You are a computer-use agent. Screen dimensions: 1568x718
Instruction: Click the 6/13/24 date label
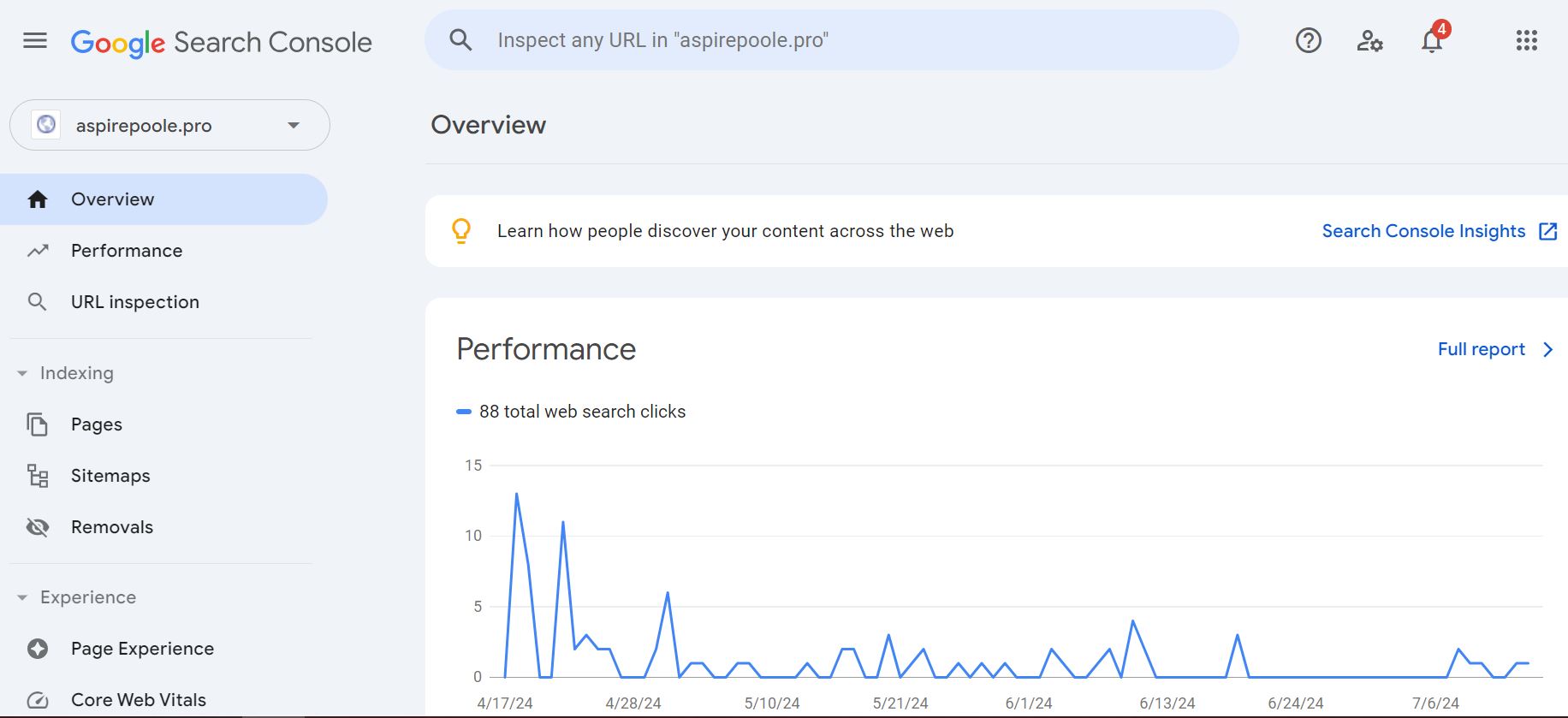(x=1167, y=703)
